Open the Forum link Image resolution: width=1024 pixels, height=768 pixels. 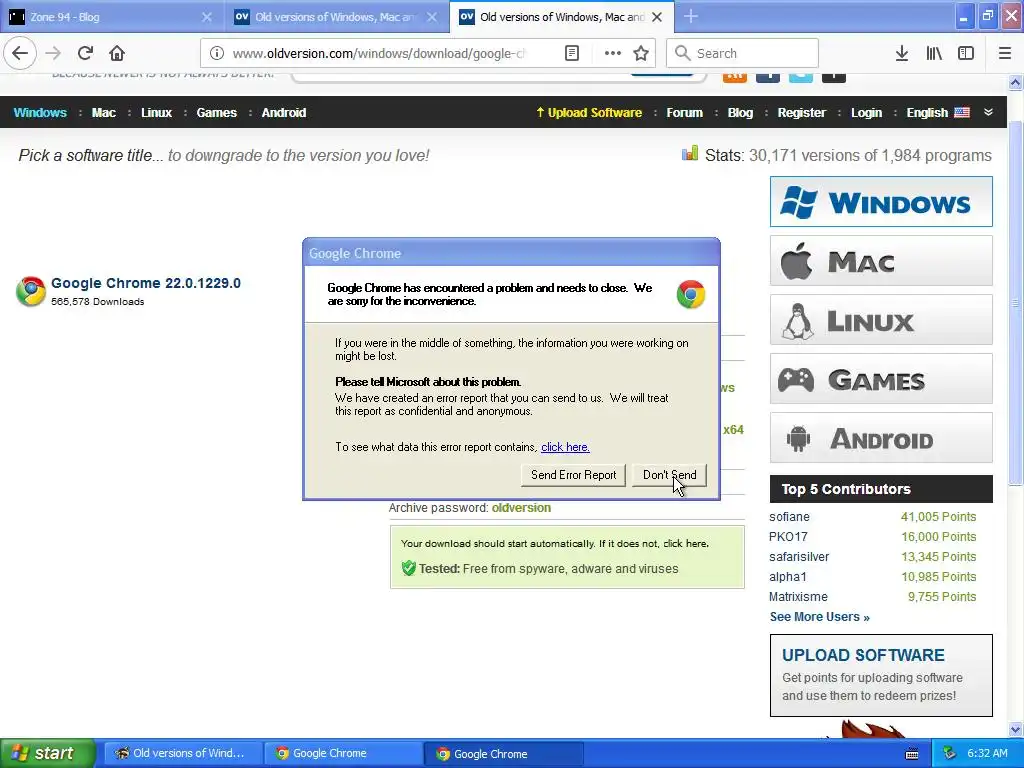click(684, 112)
